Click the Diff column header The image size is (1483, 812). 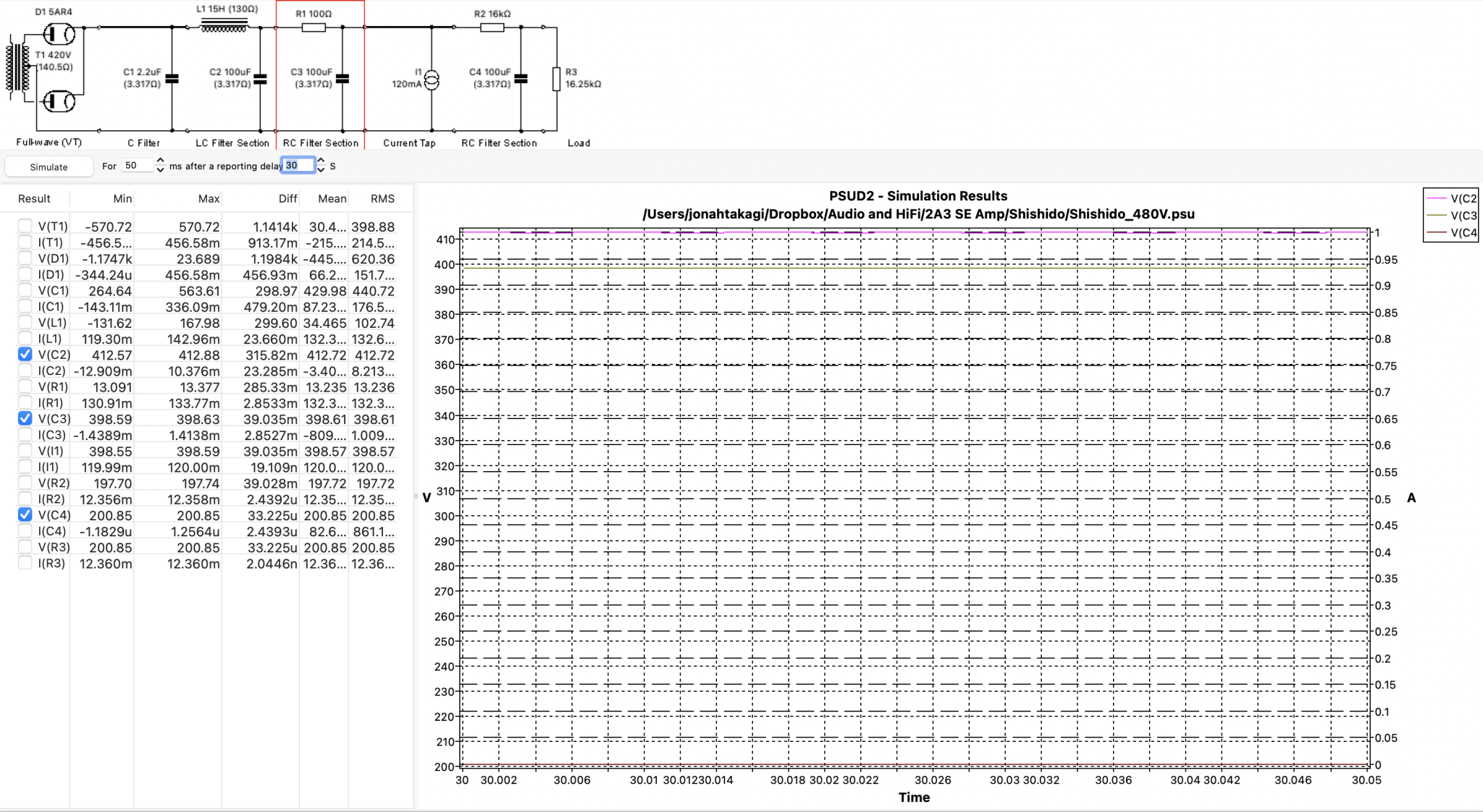[x=287, y=198]
